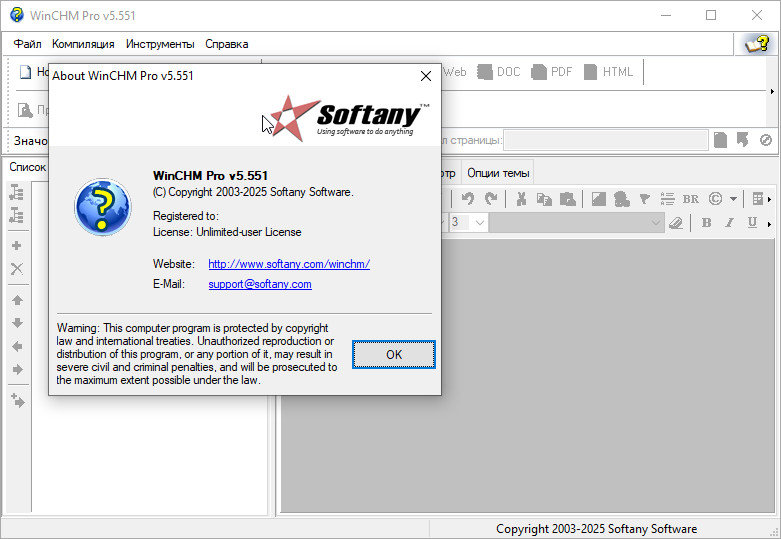Screen dimensions: 781x539
Task: Click the move item up arrow
Action: coord(17,300)
